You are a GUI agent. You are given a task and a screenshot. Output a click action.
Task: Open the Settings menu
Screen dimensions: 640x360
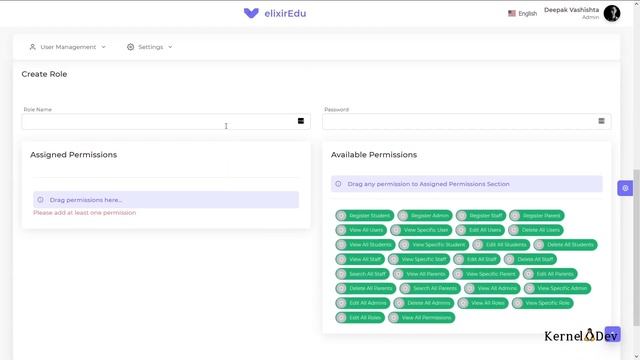pyautogui.click(x=150, y=47)
